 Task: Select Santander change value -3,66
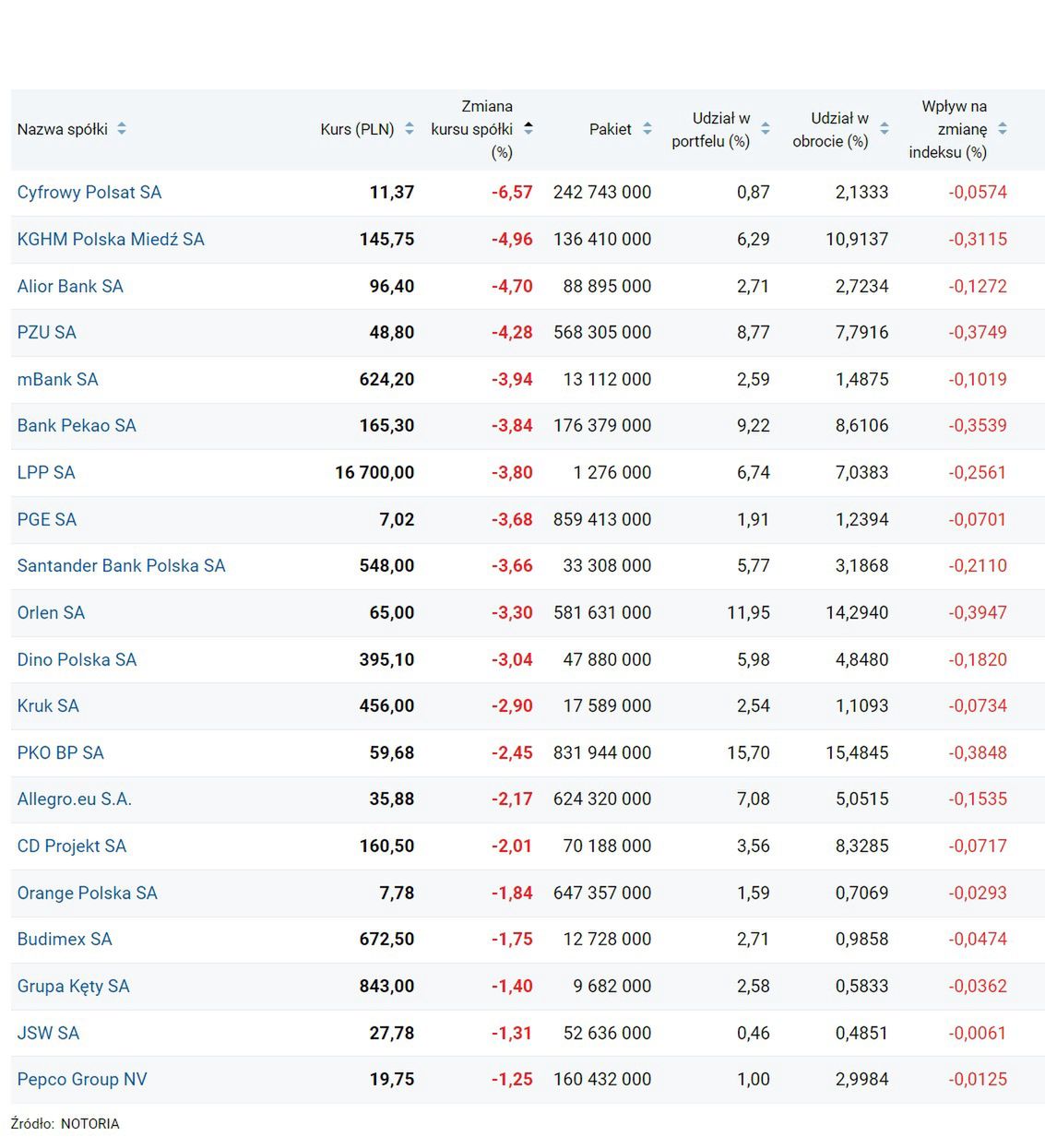[x=512, y=566]
